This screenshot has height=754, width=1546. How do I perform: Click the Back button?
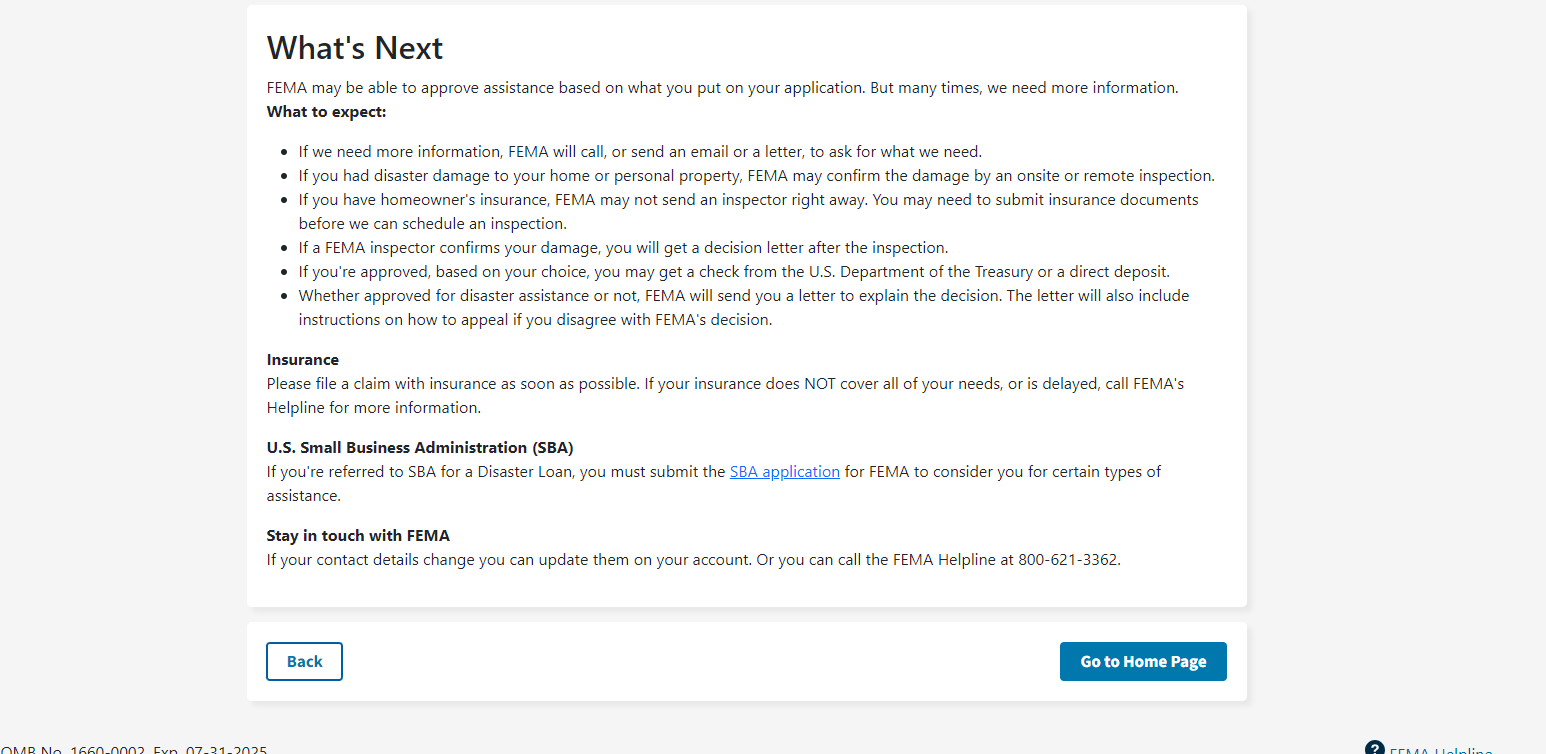pos(304,661)
